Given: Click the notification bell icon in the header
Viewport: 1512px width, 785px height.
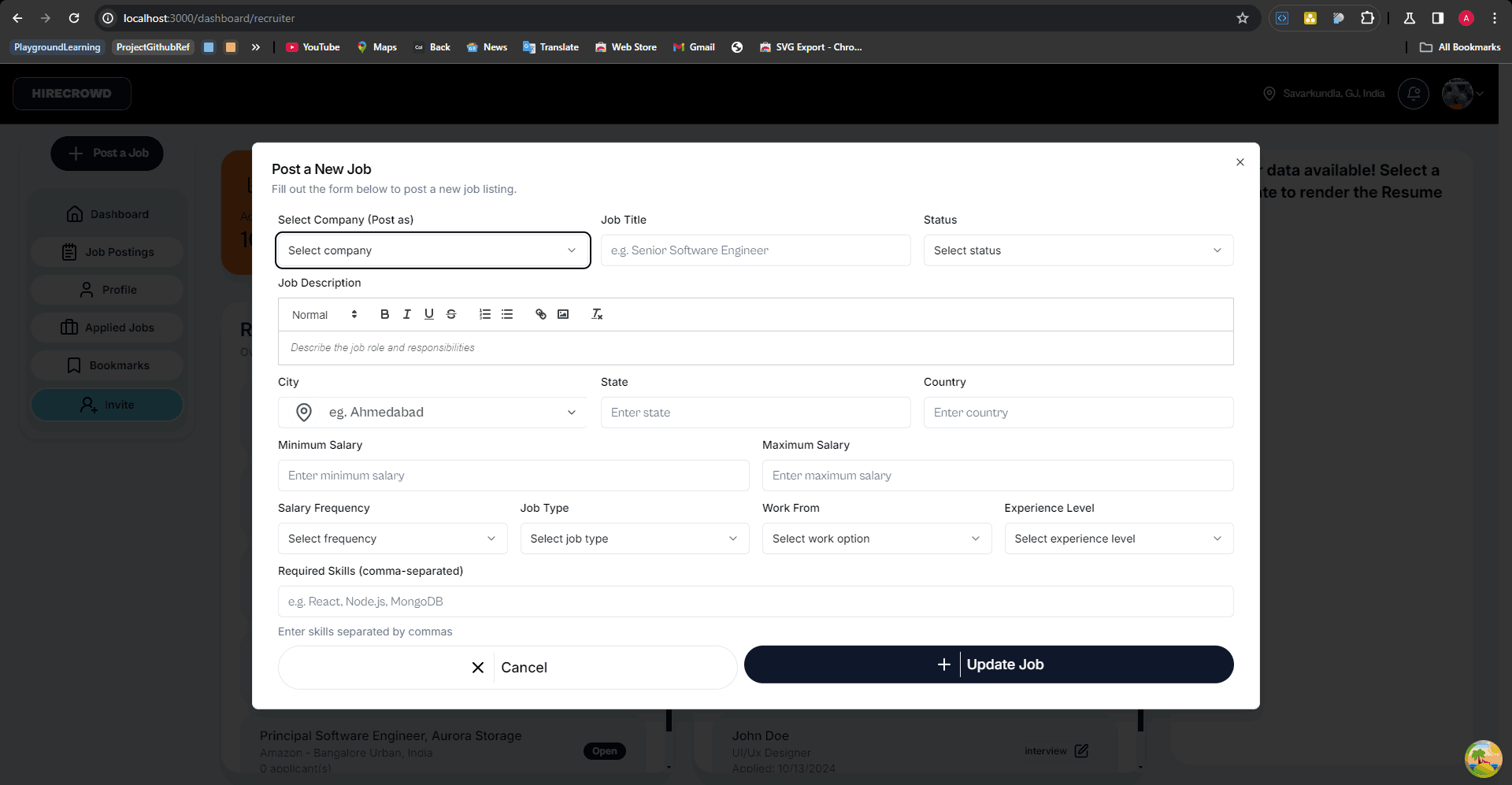Looking at the screenshot, I should tap(1414, 94).
